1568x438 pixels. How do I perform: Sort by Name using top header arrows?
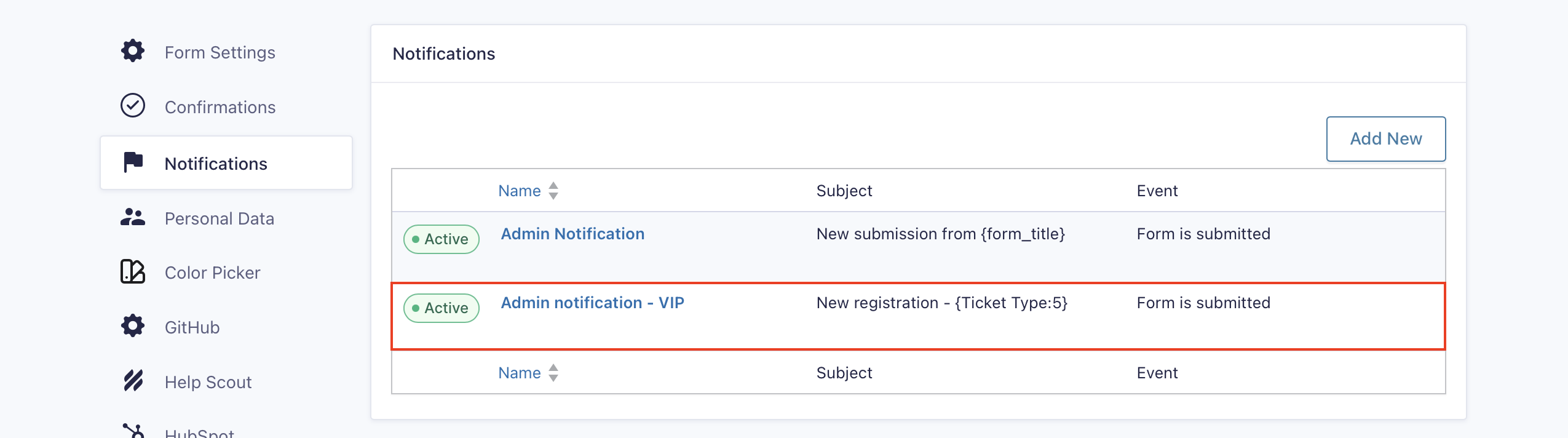(x=553, y=191)
